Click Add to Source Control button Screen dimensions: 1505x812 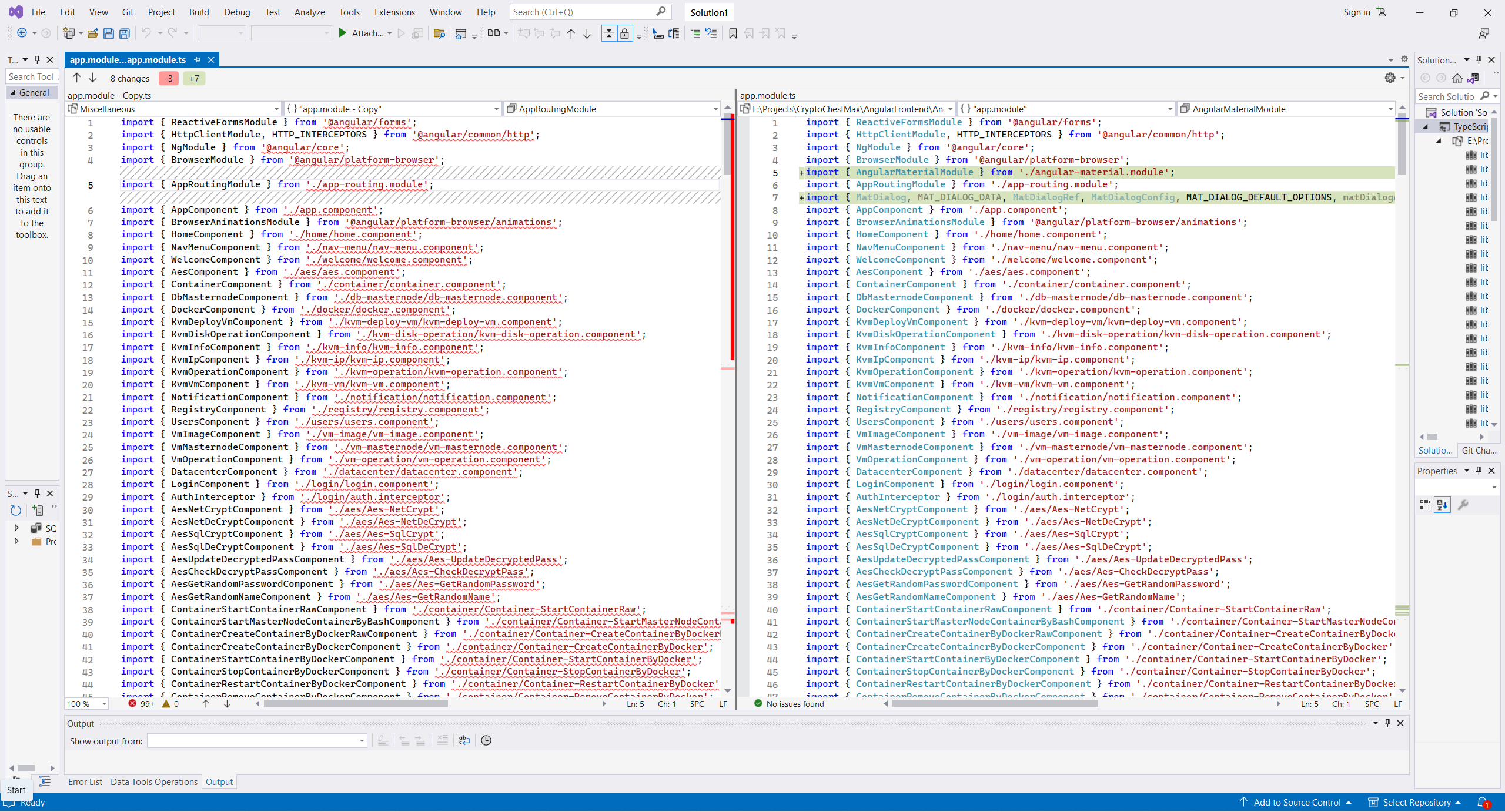click(1296, 802)
